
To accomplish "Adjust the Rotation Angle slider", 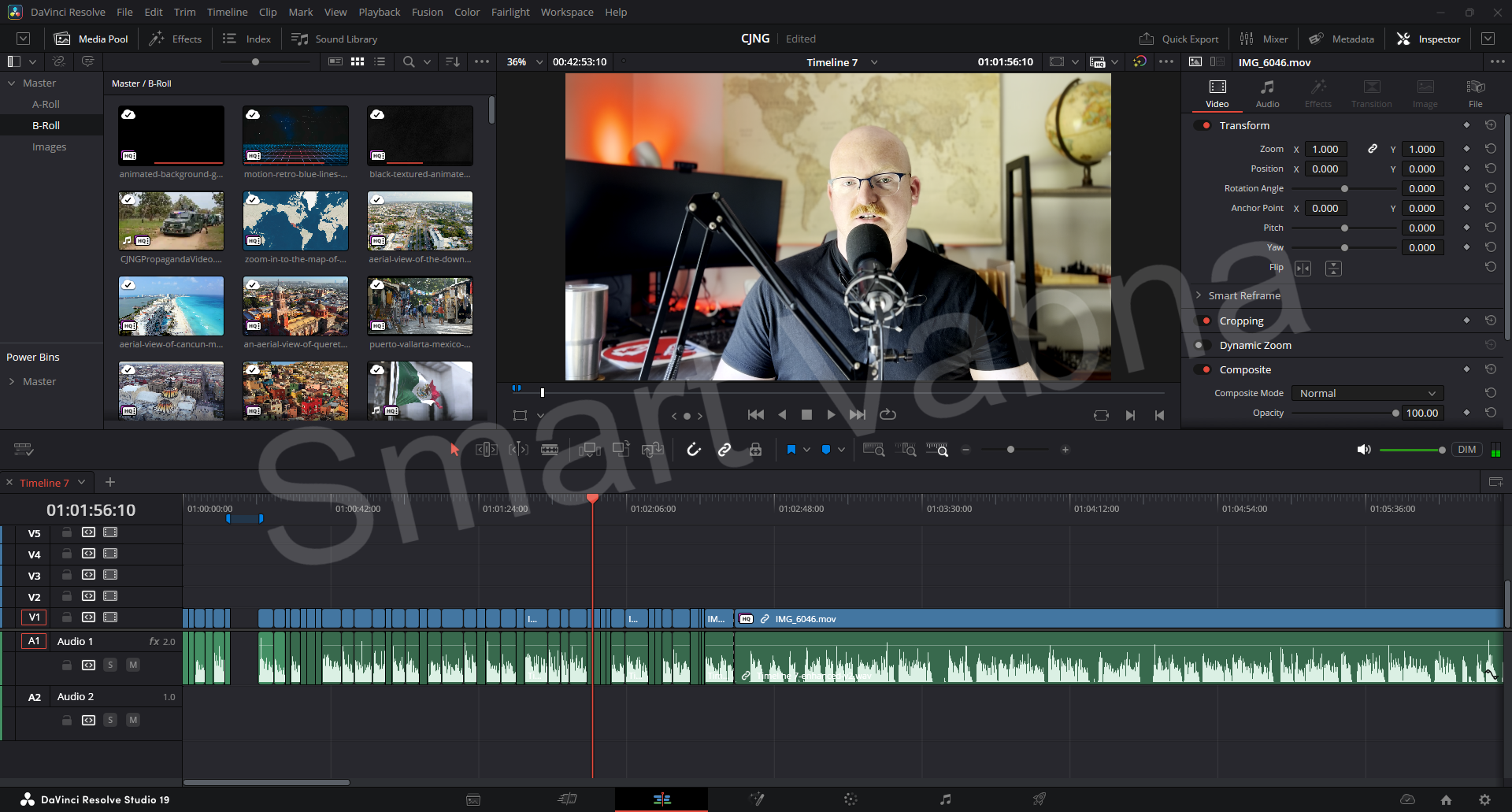I will pyautogui.click(x=1343, y=188).
